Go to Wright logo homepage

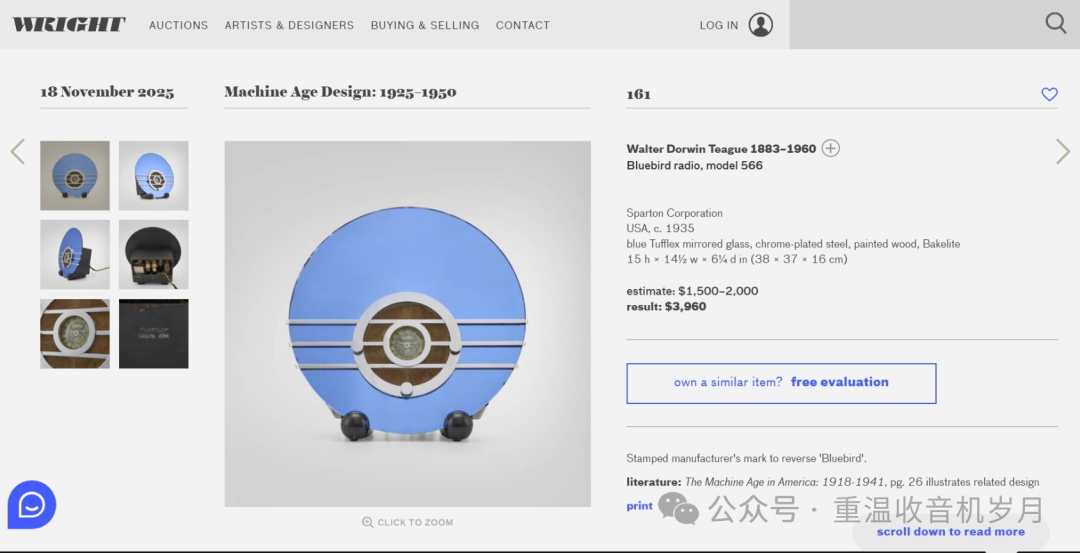pos(69,25)
